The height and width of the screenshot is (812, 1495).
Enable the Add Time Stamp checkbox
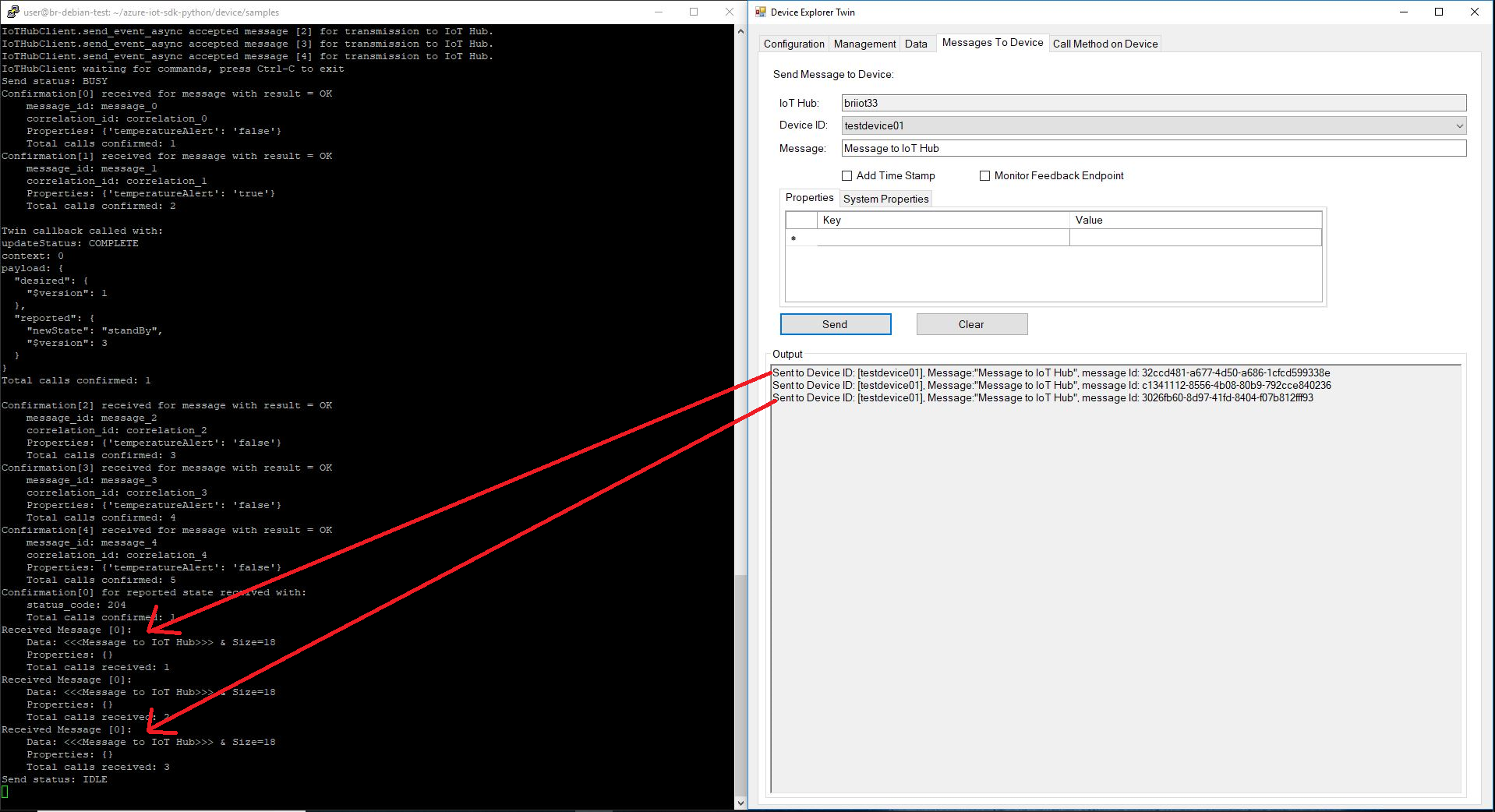click(x=846, y=176)
